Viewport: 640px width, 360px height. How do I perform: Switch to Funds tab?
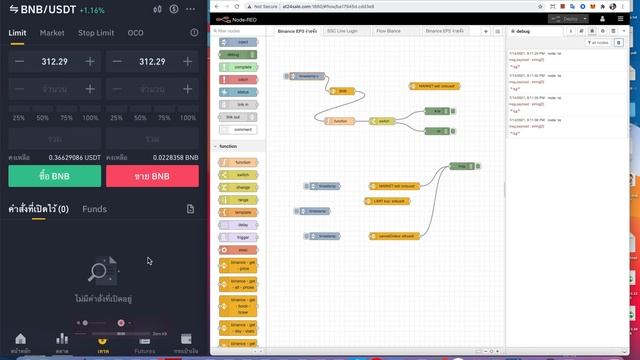click(94, 209)
